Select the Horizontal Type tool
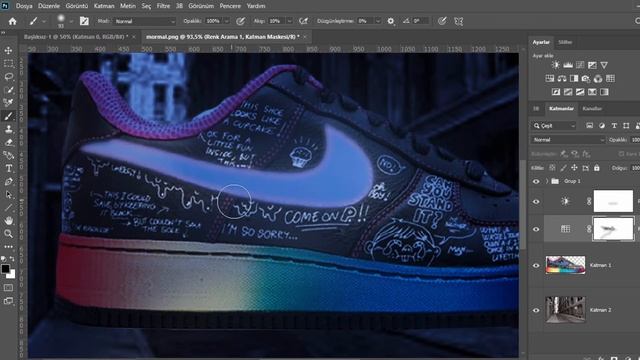This screenshot has height=360, width=640. pos(8,169)
